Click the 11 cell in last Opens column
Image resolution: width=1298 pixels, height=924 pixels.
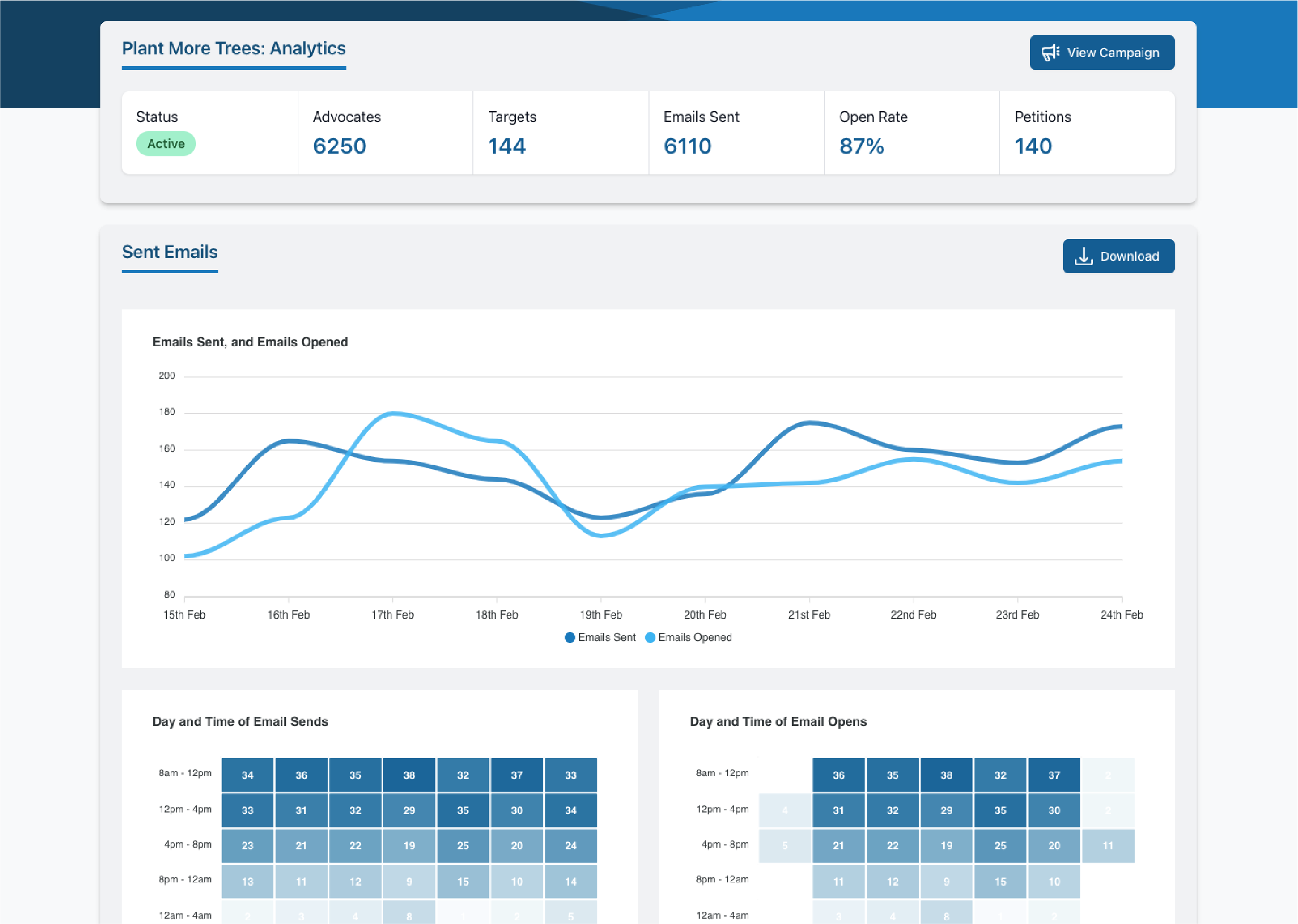coord(1108,846)
